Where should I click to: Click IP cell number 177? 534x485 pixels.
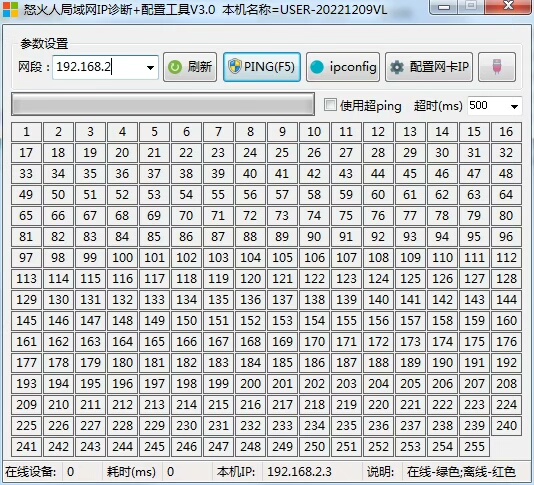(x=27, y=363)
